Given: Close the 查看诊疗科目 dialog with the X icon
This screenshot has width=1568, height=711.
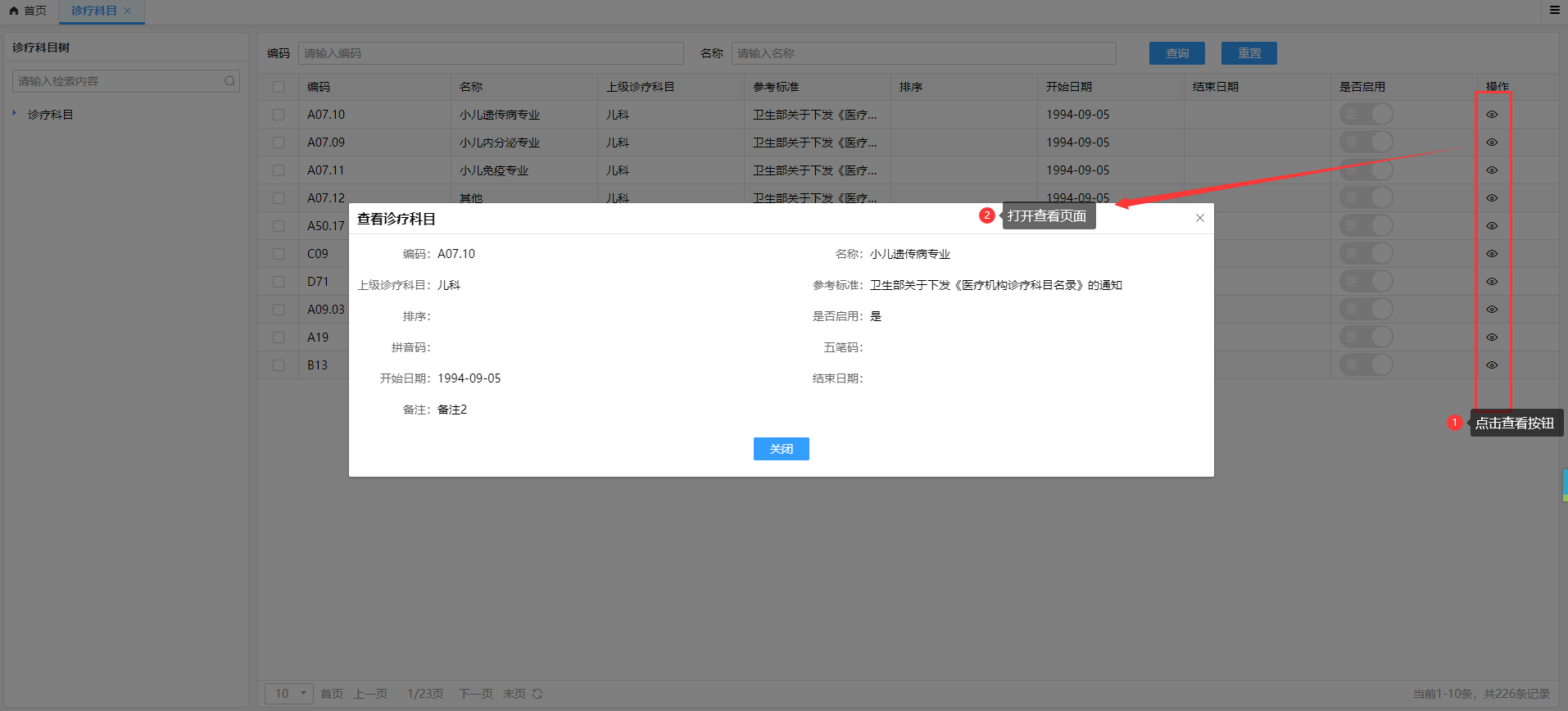Looking at the screenshot, I should click(x=1199, y=218).
